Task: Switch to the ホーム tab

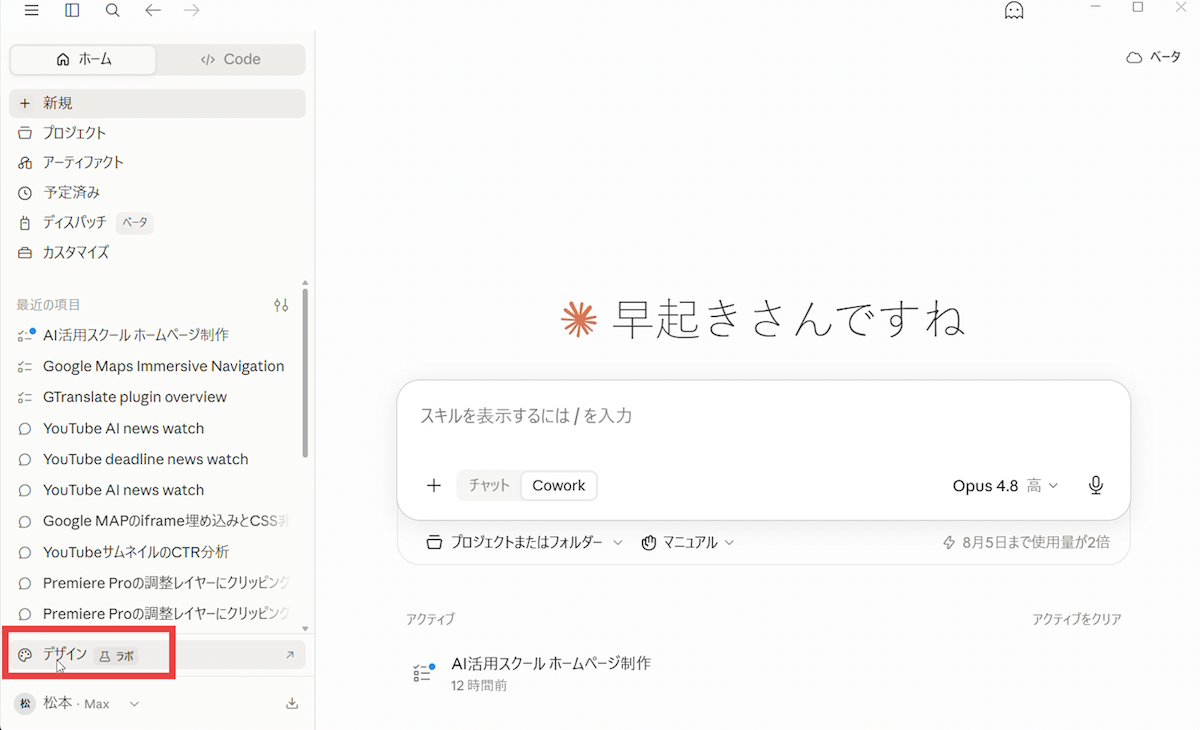Action: coord(83,59)
